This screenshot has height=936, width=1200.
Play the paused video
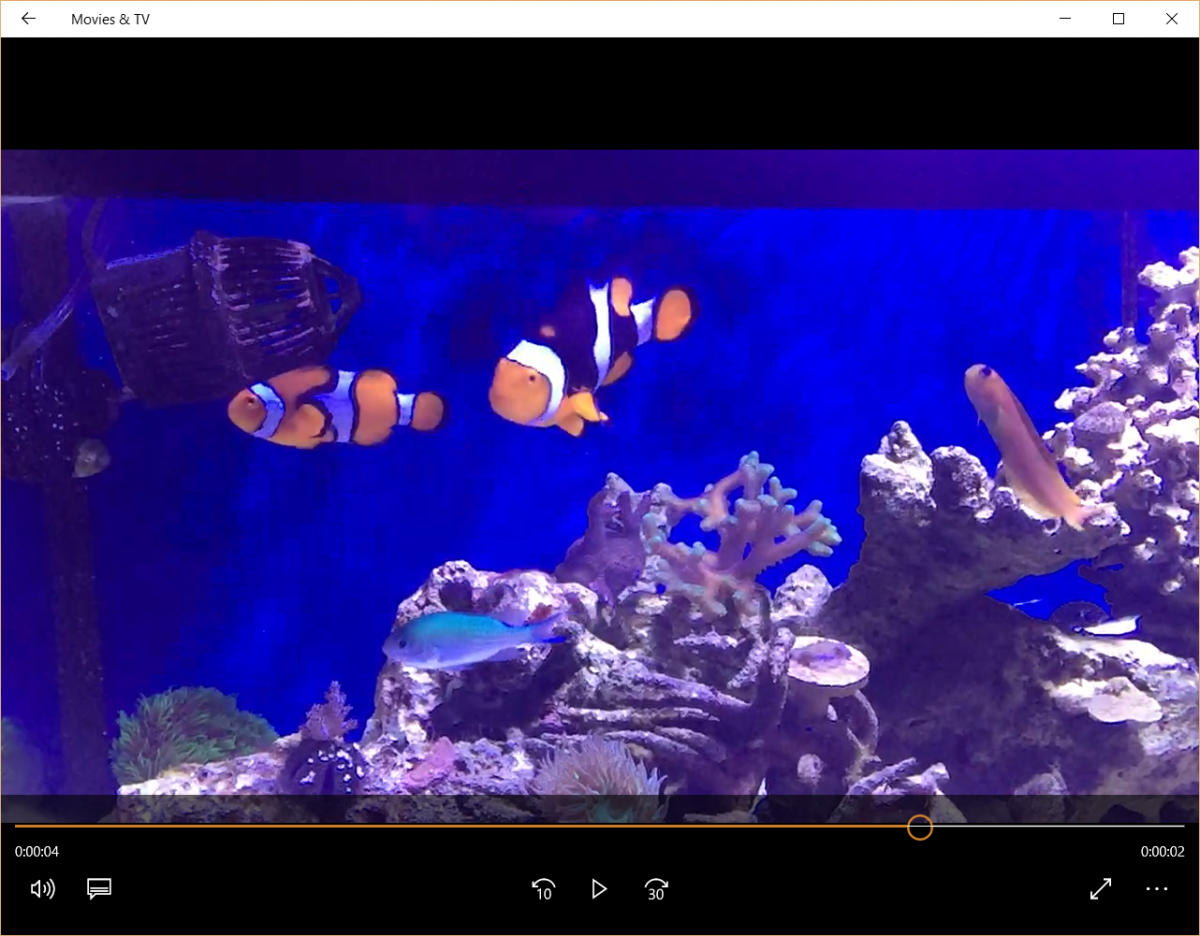tap(599, 888)
